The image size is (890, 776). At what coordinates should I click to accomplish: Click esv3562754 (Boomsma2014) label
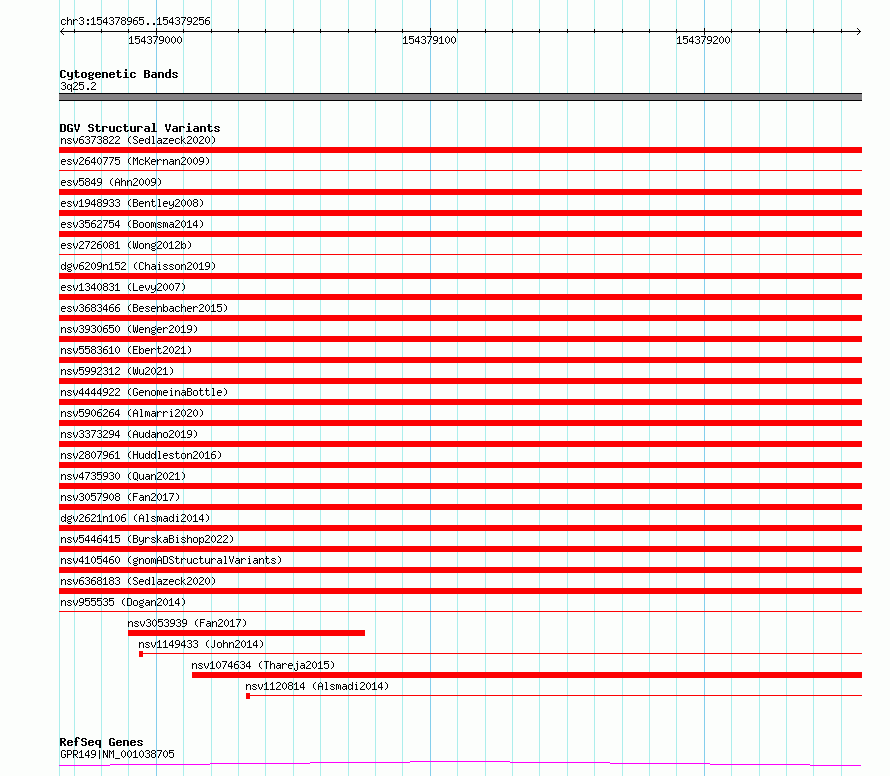(x=132, y=224)
